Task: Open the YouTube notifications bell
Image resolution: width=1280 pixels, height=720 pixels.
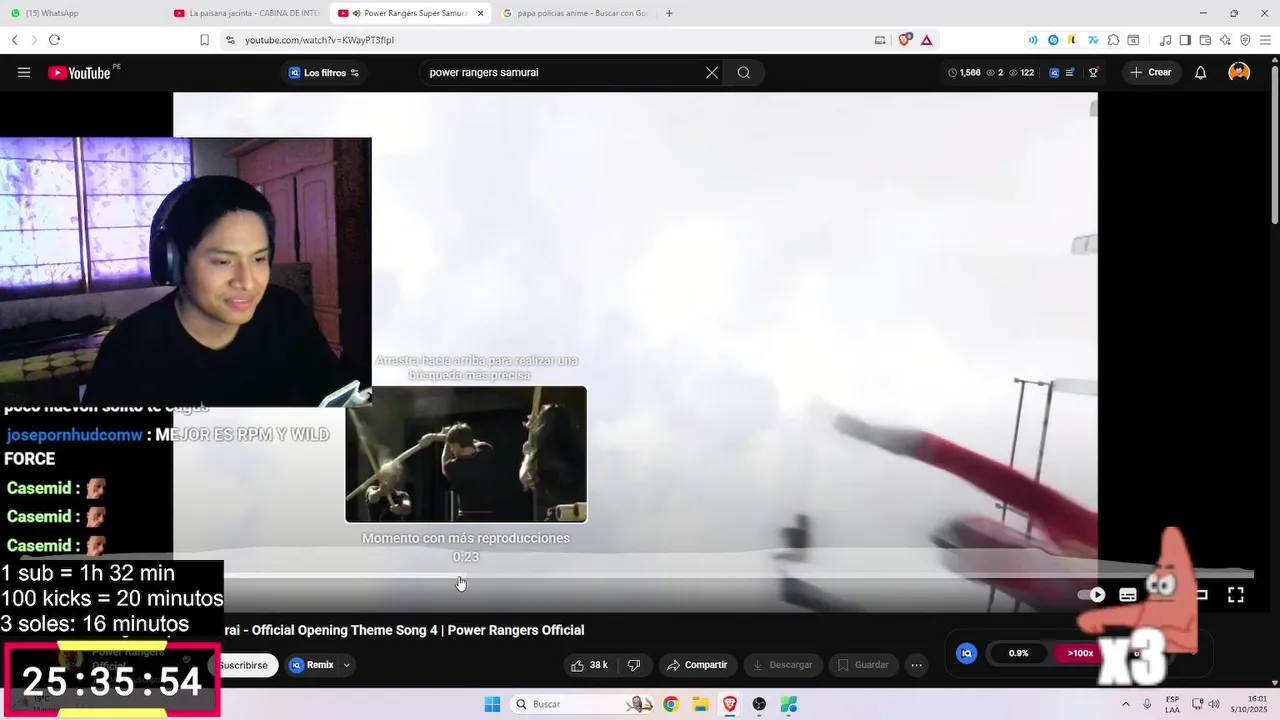Action: pos(1201,72)
